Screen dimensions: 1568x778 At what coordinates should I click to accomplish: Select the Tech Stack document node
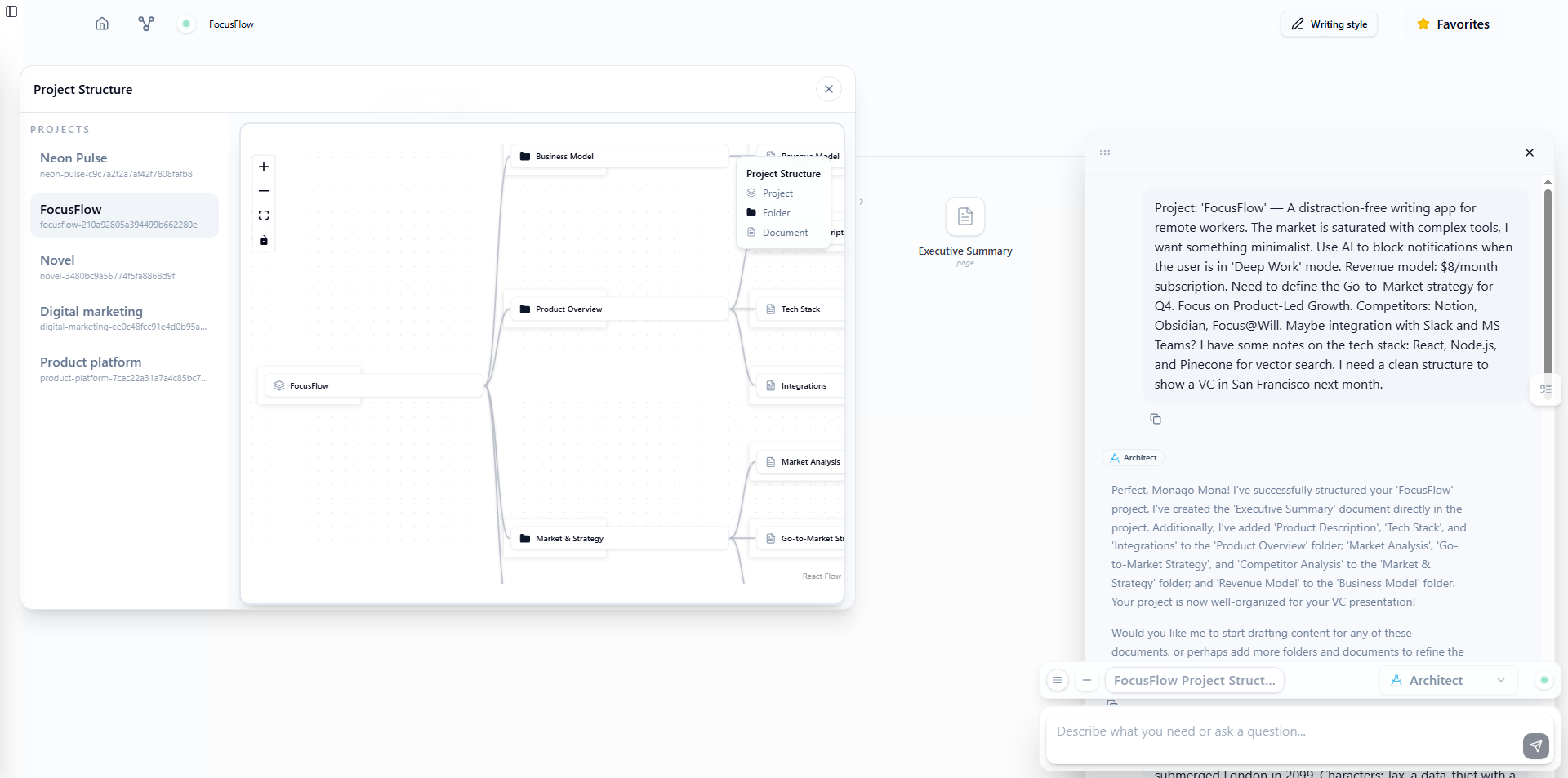tap(800, 309)
